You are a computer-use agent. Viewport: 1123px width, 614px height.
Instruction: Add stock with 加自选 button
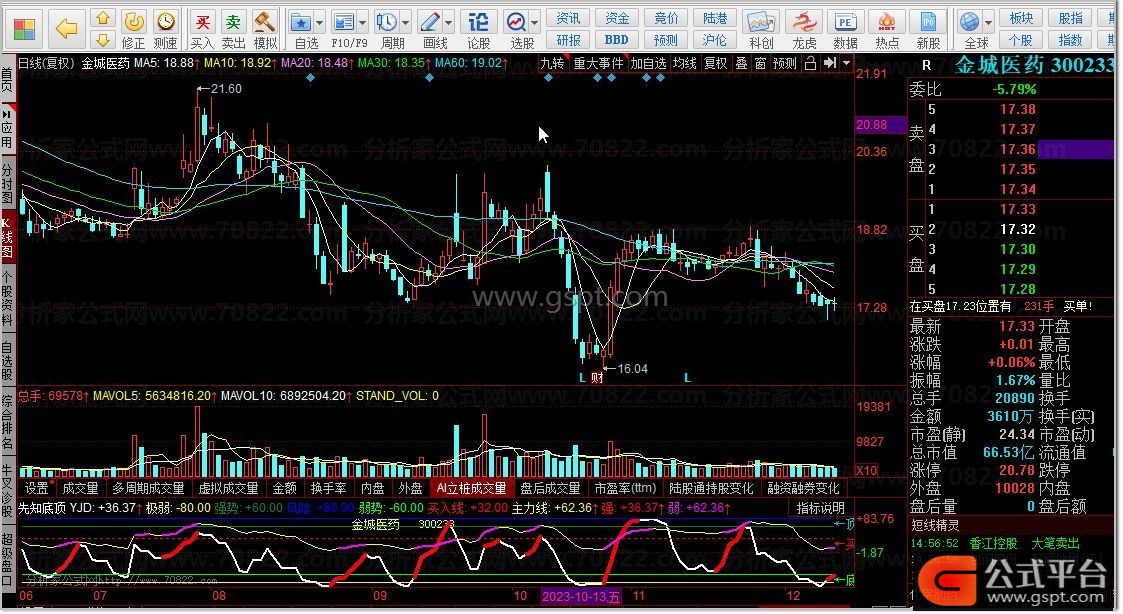point(648,63)
